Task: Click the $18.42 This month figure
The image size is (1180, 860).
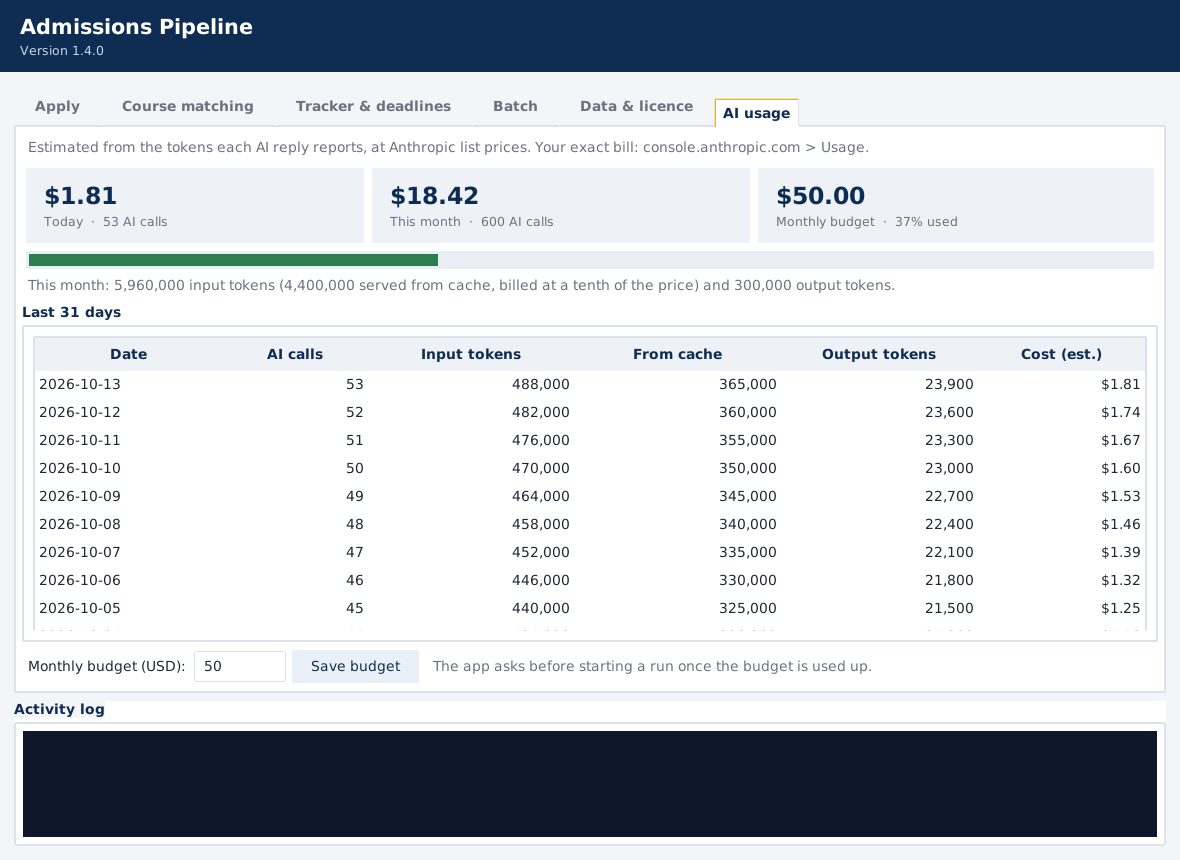Action: coord(434,196)
